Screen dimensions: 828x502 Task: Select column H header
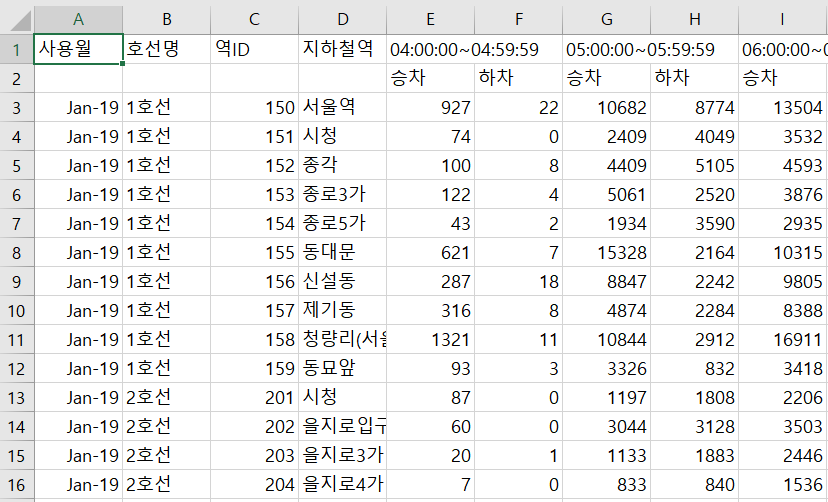tap(694, 20)
